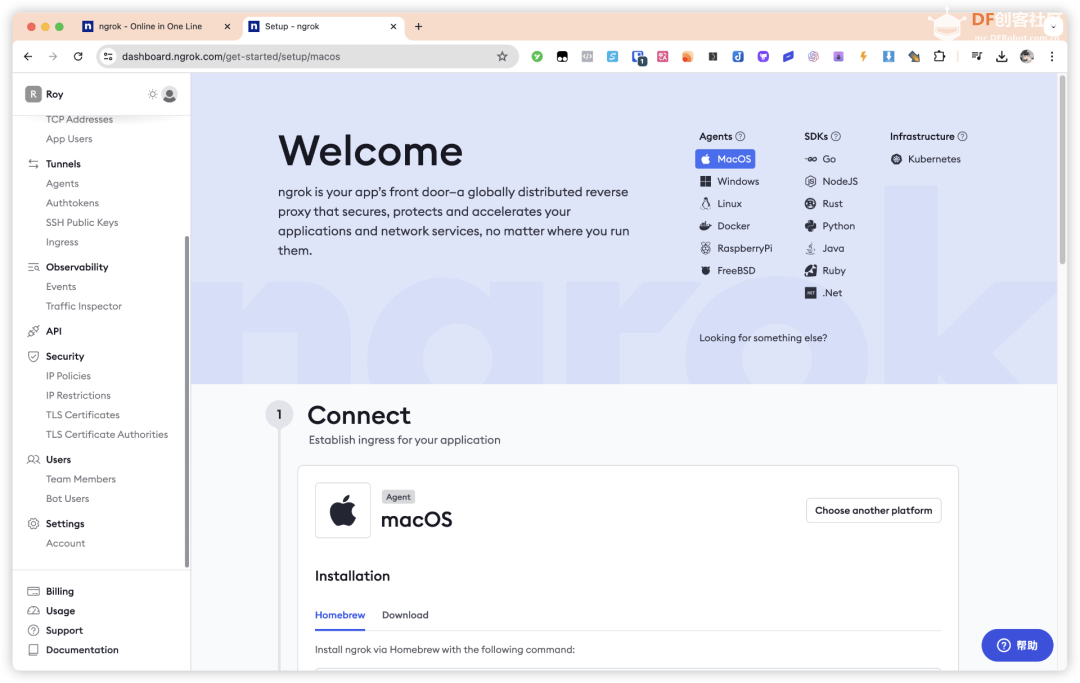Choose the RaspberryPi agent
1080x683 pixels.
coord(736,249)
